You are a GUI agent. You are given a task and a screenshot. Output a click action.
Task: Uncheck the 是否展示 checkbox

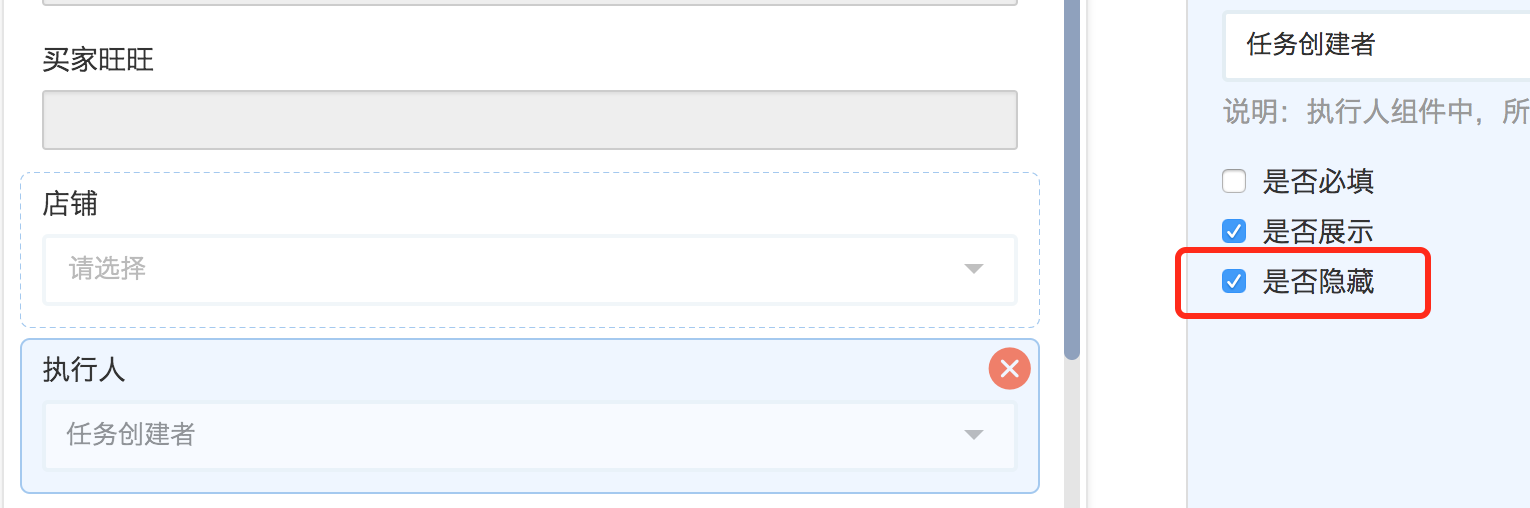(x=1235, y=232)
